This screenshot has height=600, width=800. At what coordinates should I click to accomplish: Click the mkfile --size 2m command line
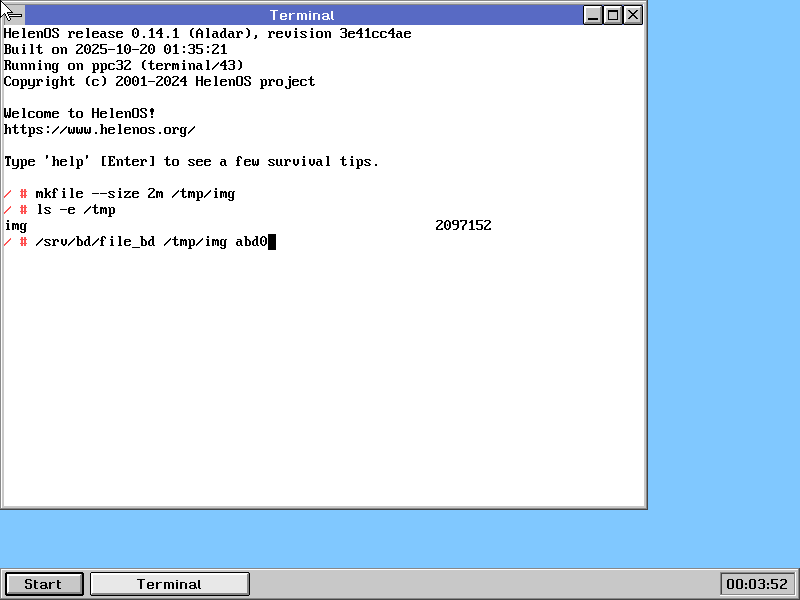tap(135, 194)
